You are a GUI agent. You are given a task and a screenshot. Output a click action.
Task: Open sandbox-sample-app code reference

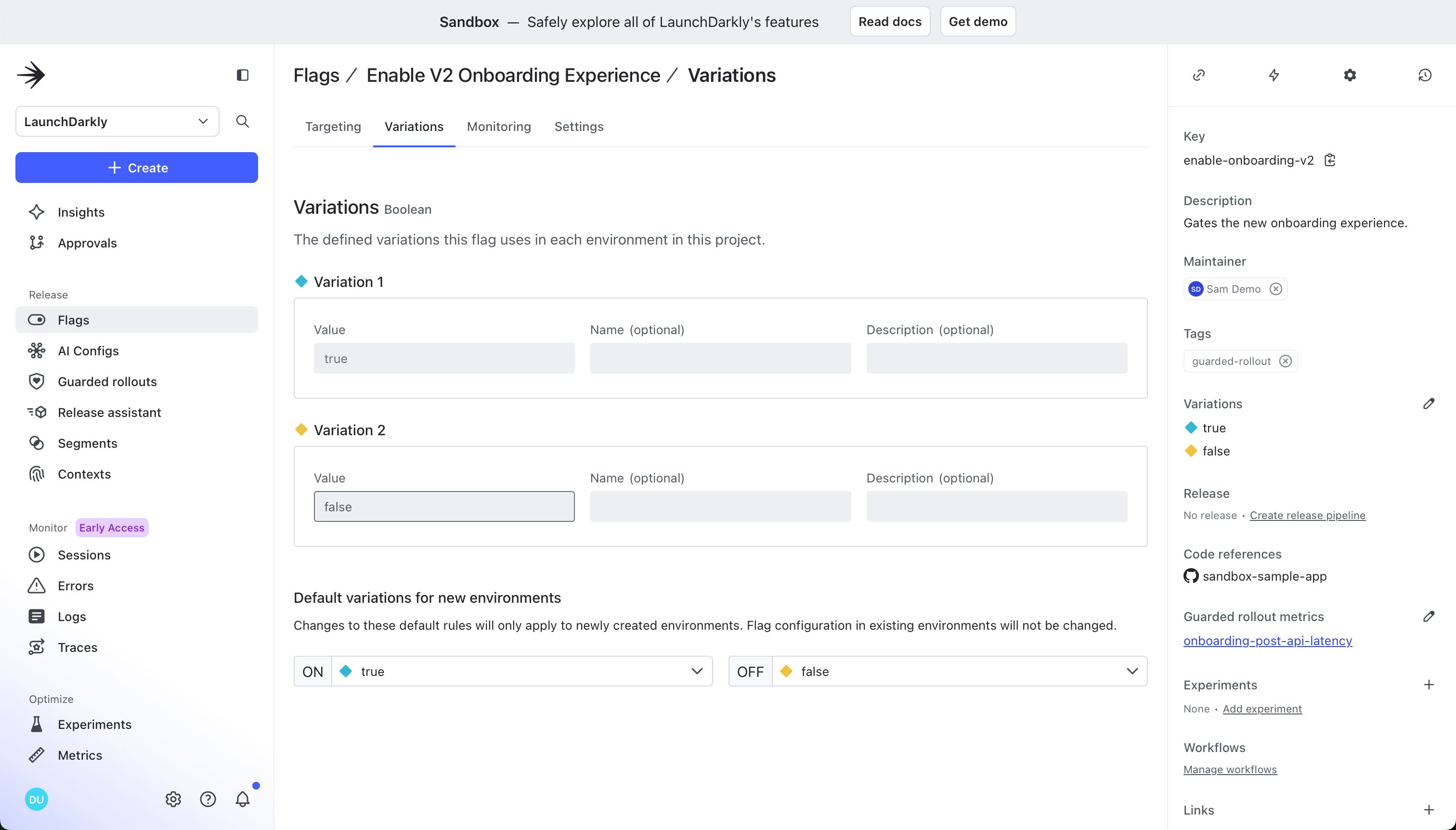[1264, 576]
